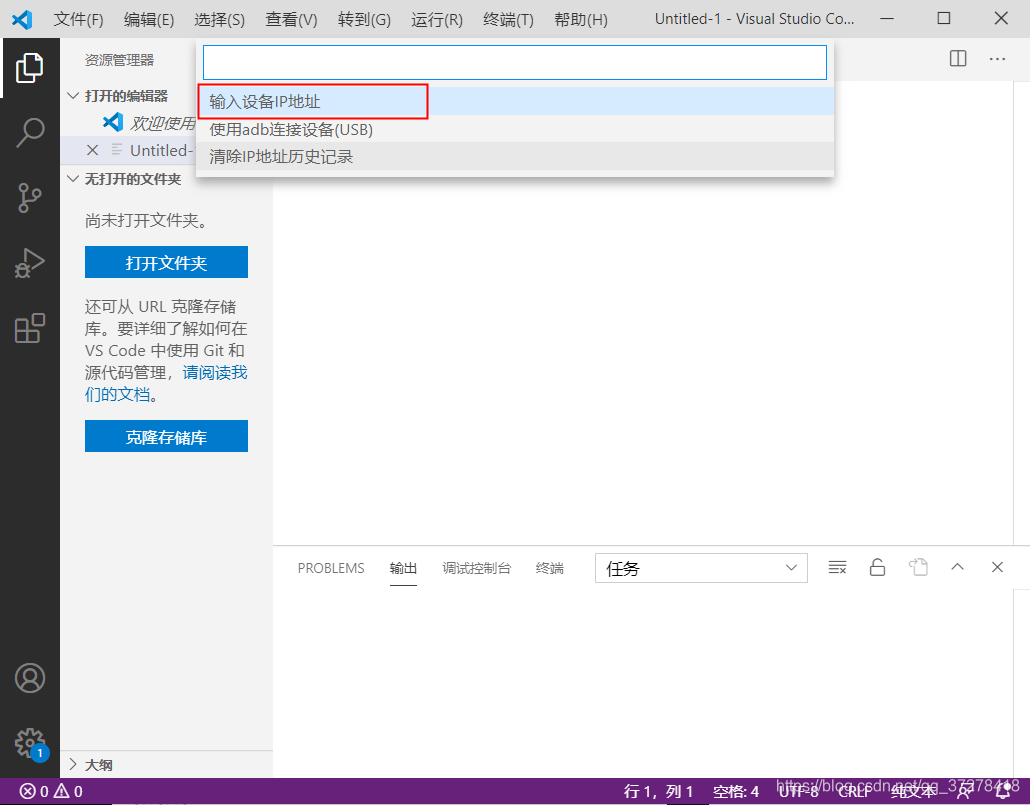Screen dimensions: 1030x805
Task: Change encoding via UTF-8 status item
Action: [x=799, y=791]
